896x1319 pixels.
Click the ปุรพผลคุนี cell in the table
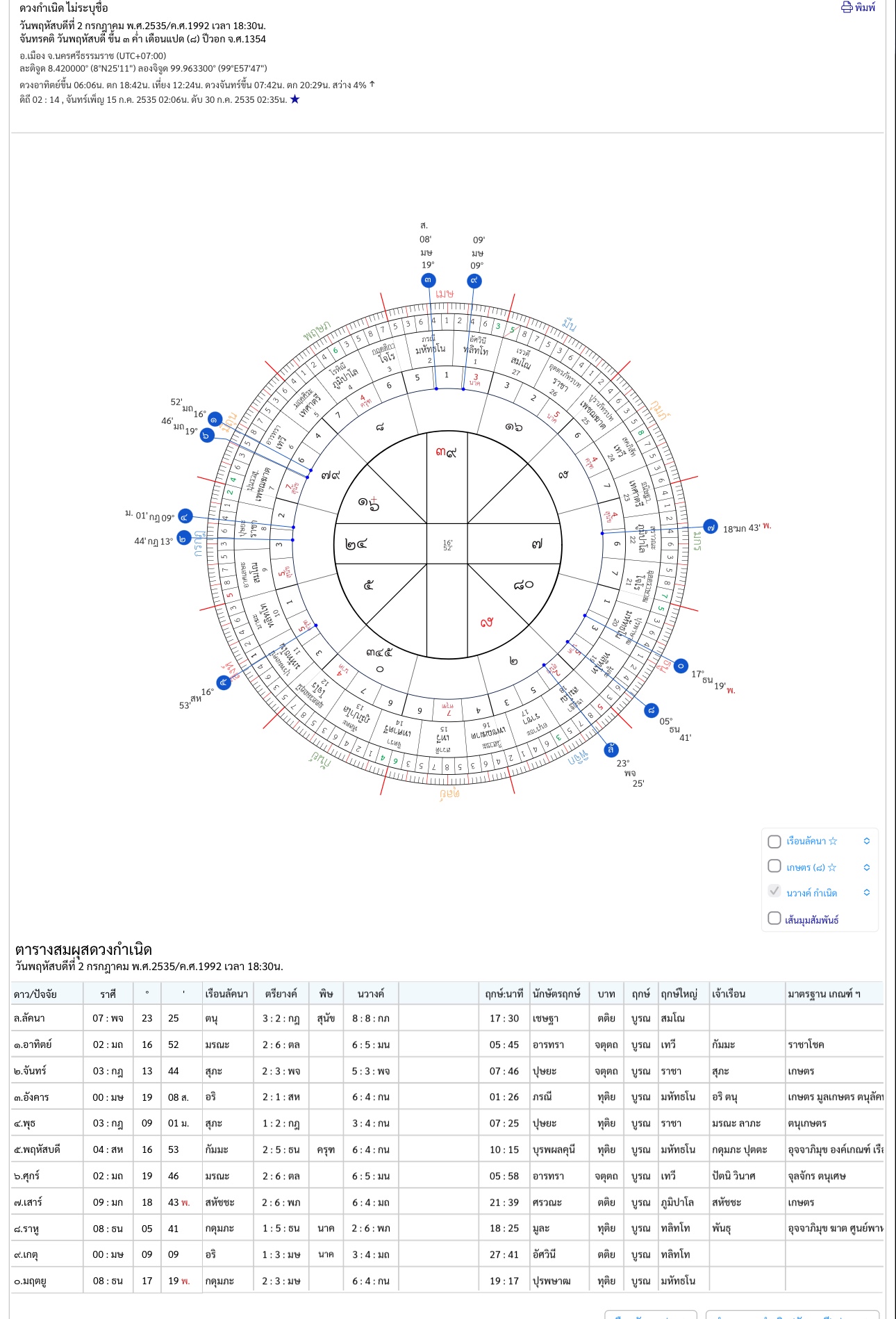pyautogui.click(x=554, y=1149)
